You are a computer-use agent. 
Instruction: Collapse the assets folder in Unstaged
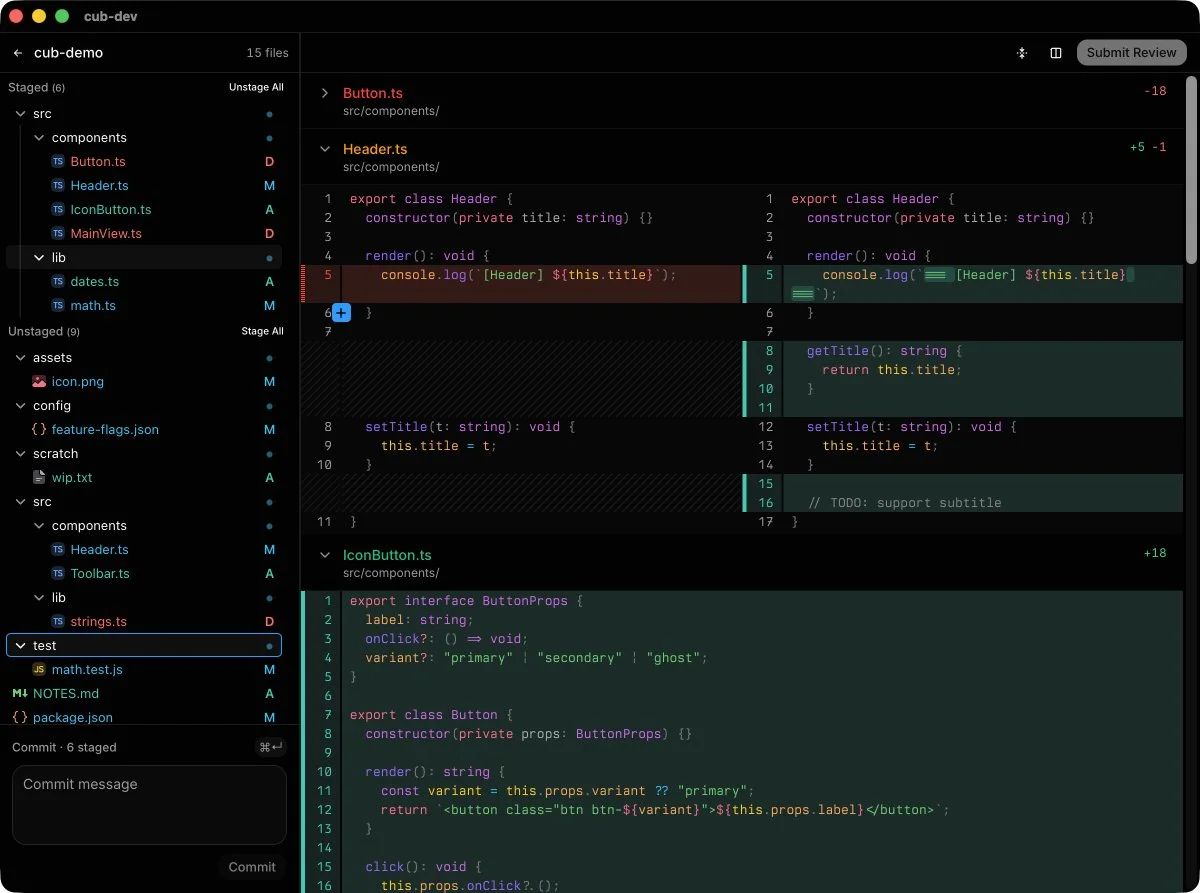point(20,357)
